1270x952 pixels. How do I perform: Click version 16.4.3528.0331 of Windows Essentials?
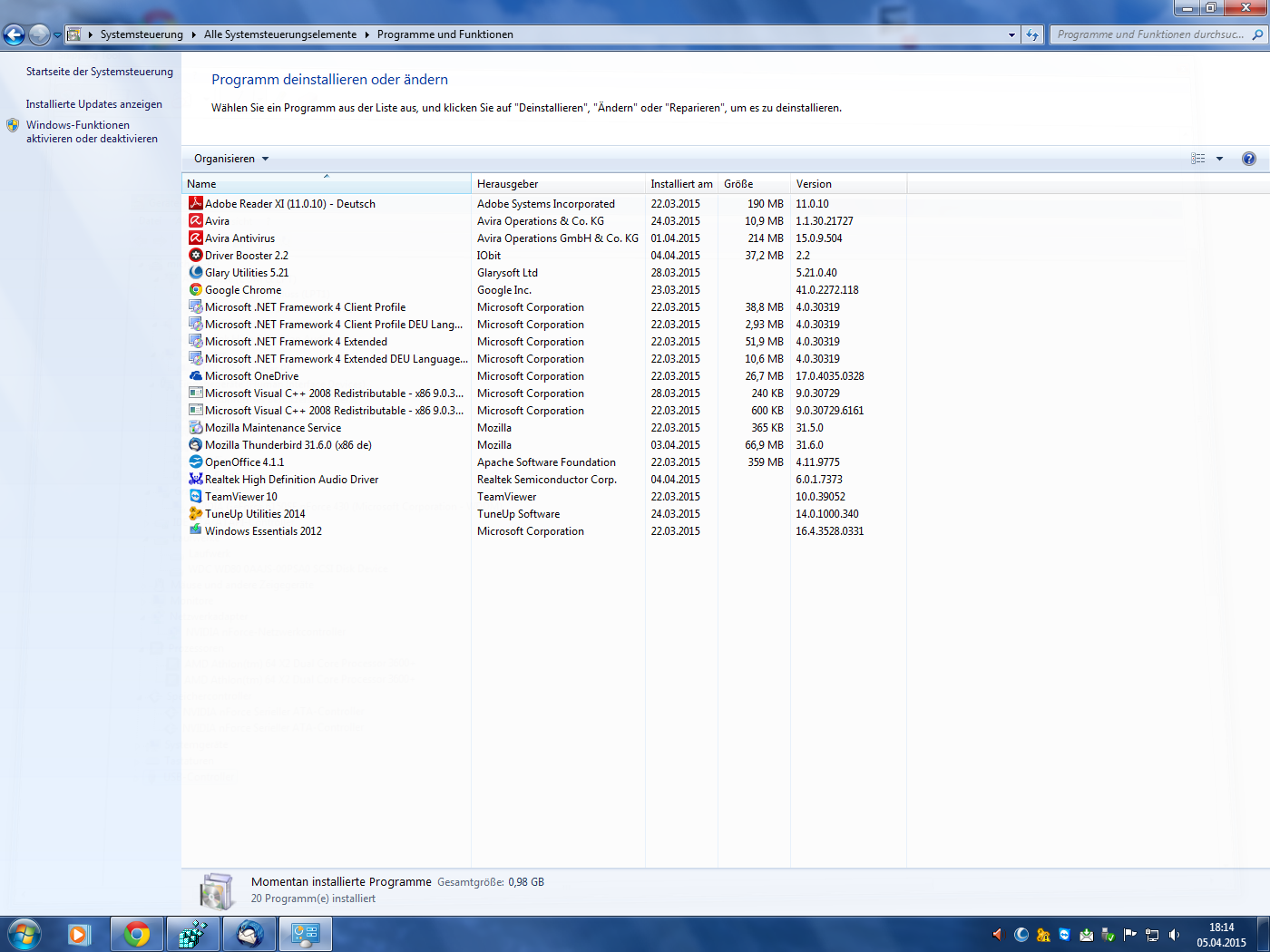tap(830, 531)
